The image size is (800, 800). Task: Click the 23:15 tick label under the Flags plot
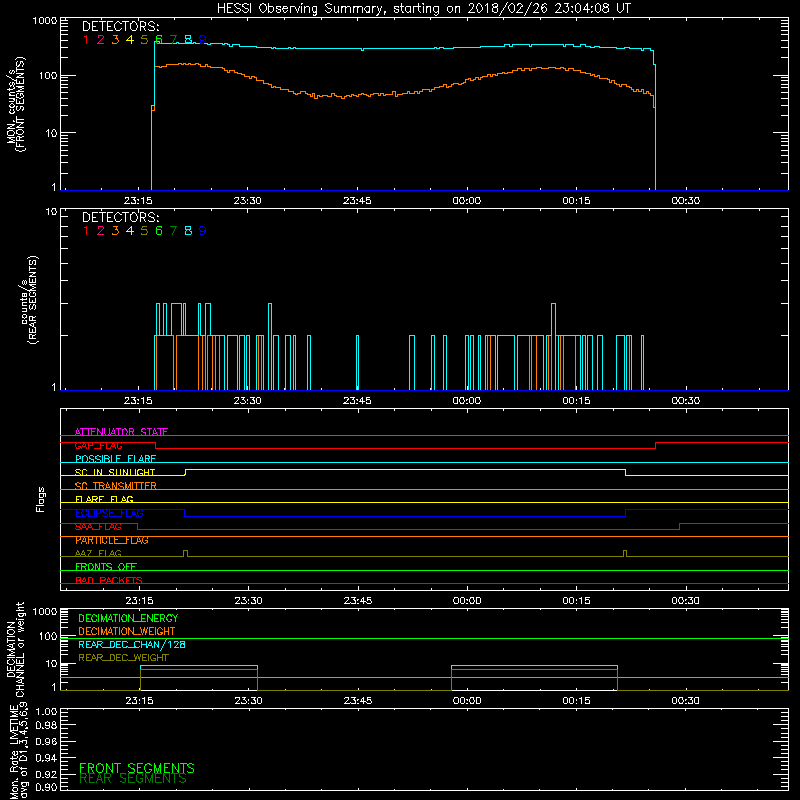tap(139, 601)
